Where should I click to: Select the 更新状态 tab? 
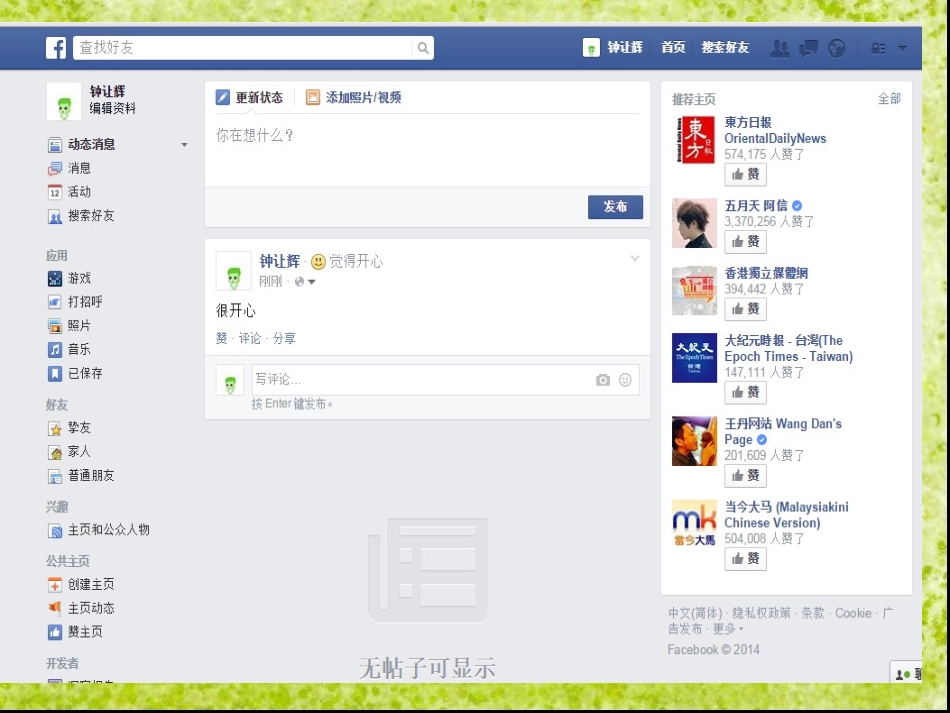[250, 98]
